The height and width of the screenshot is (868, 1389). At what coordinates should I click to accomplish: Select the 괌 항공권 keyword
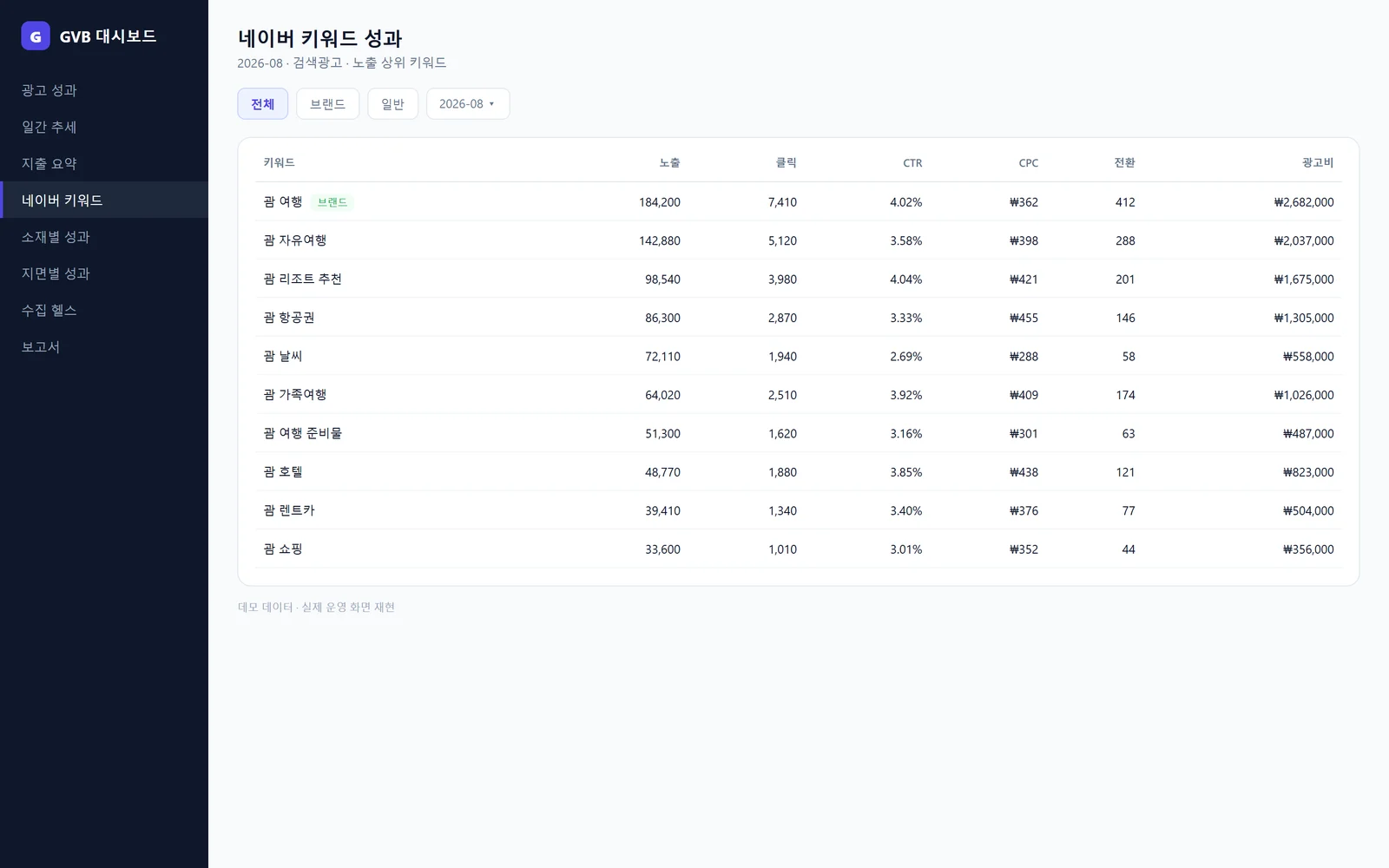click(x=289, y=318)
